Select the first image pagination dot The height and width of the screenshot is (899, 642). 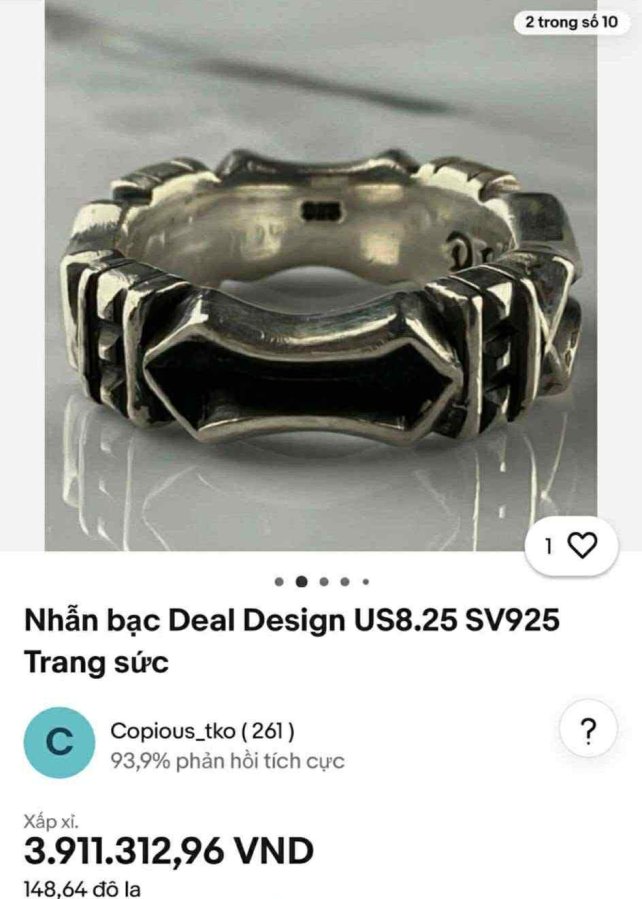(279, 582)
